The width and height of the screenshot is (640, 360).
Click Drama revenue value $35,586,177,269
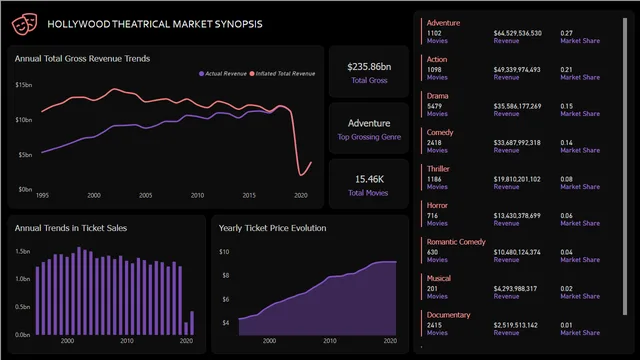[517, 106]
